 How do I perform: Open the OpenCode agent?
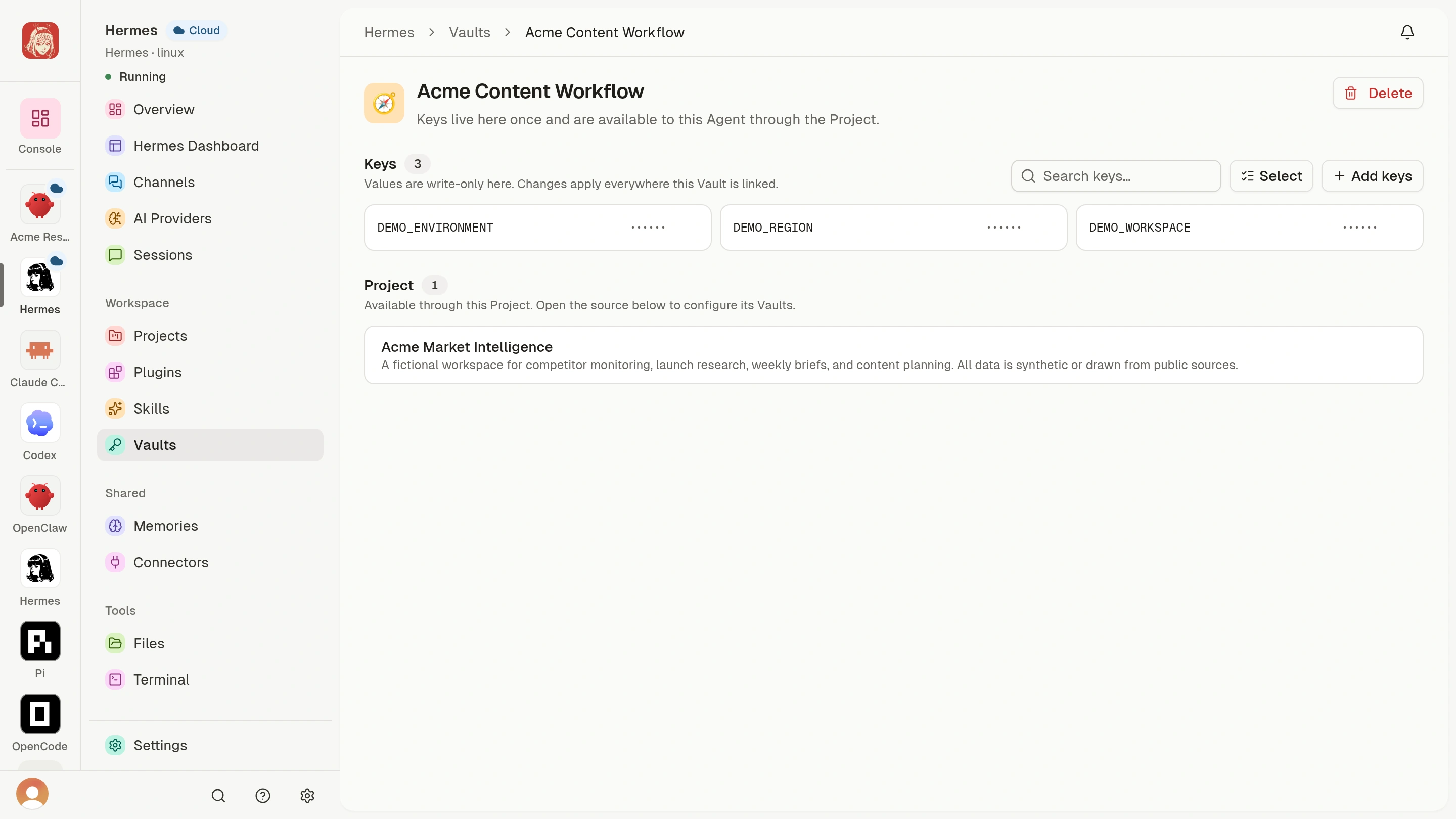click(x=39, y=714)
